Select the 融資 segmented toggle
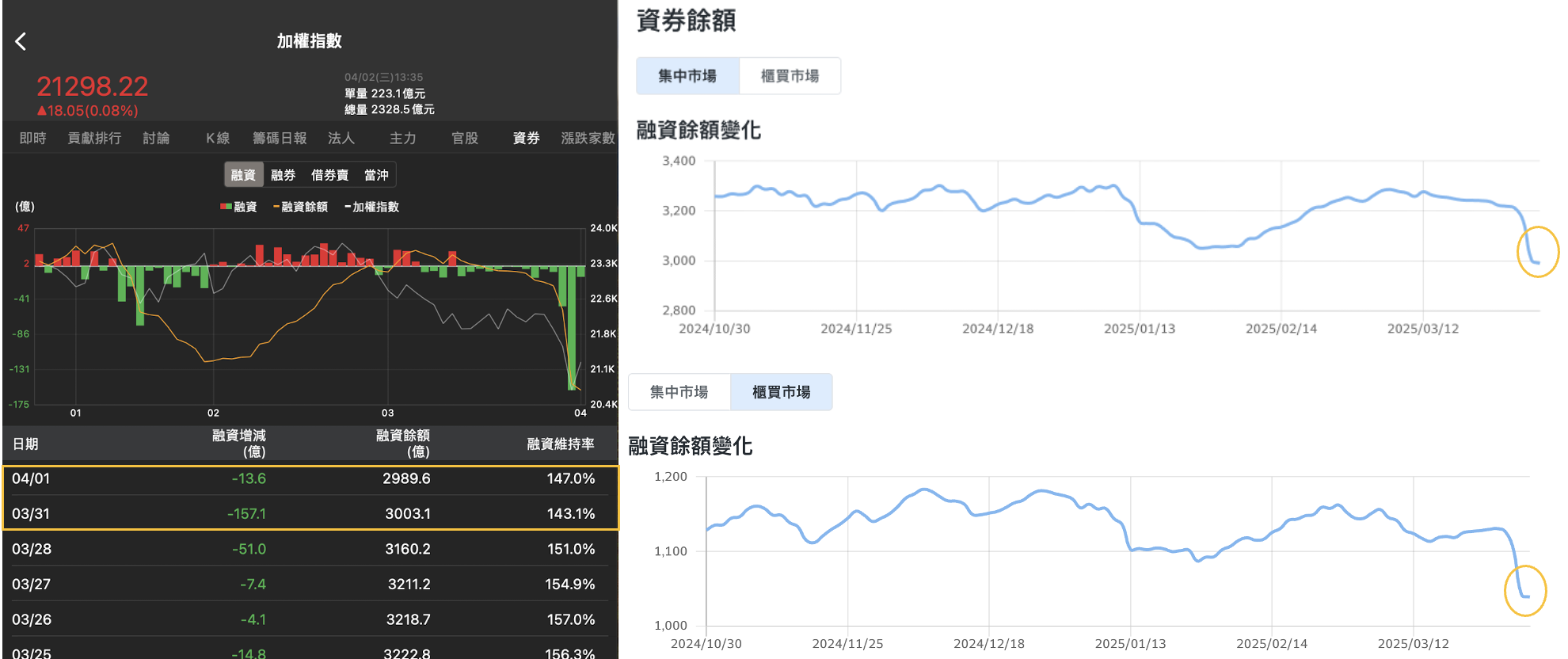 click(243, 175)
